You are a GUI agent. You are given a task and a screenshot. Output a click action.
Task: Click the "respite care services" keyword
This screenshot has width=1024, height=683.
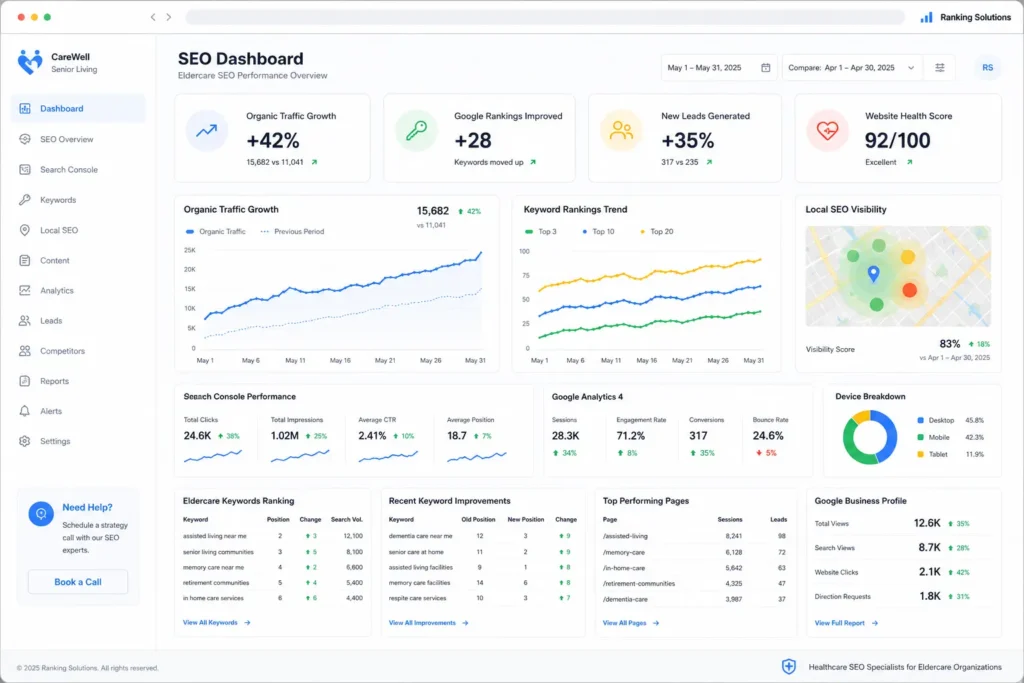click(x=418, y=598)
